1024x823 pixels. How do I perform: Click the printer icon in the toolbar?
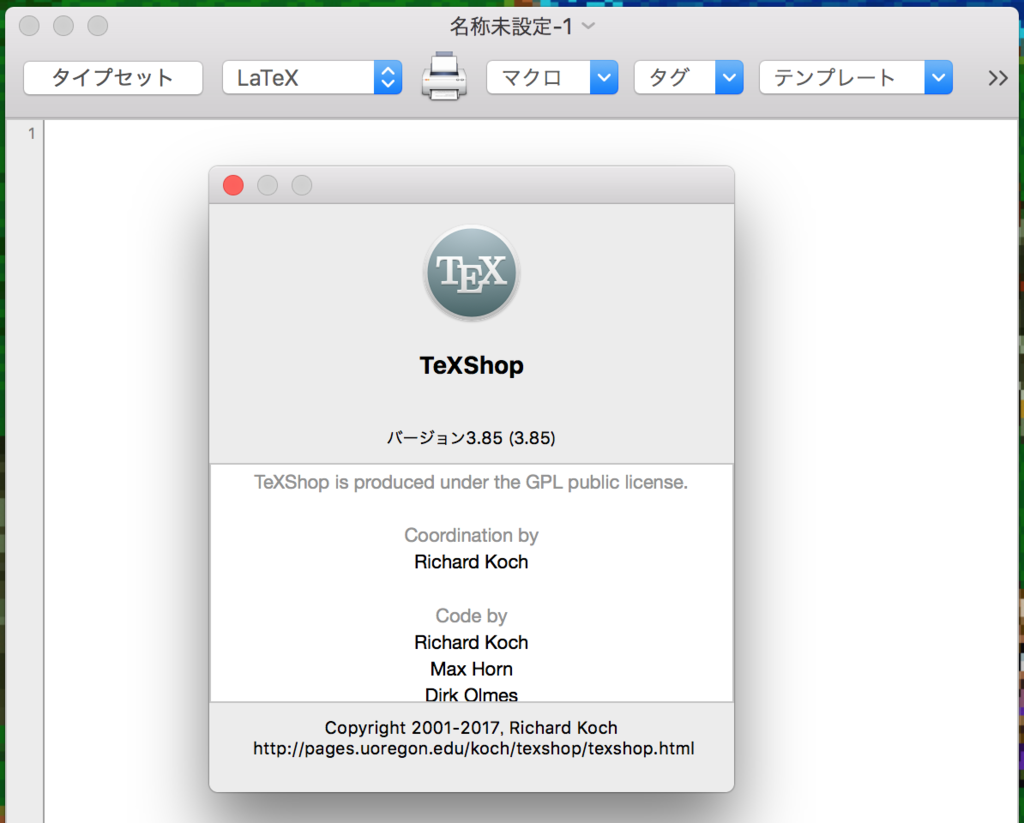click(x=443, y=77)
